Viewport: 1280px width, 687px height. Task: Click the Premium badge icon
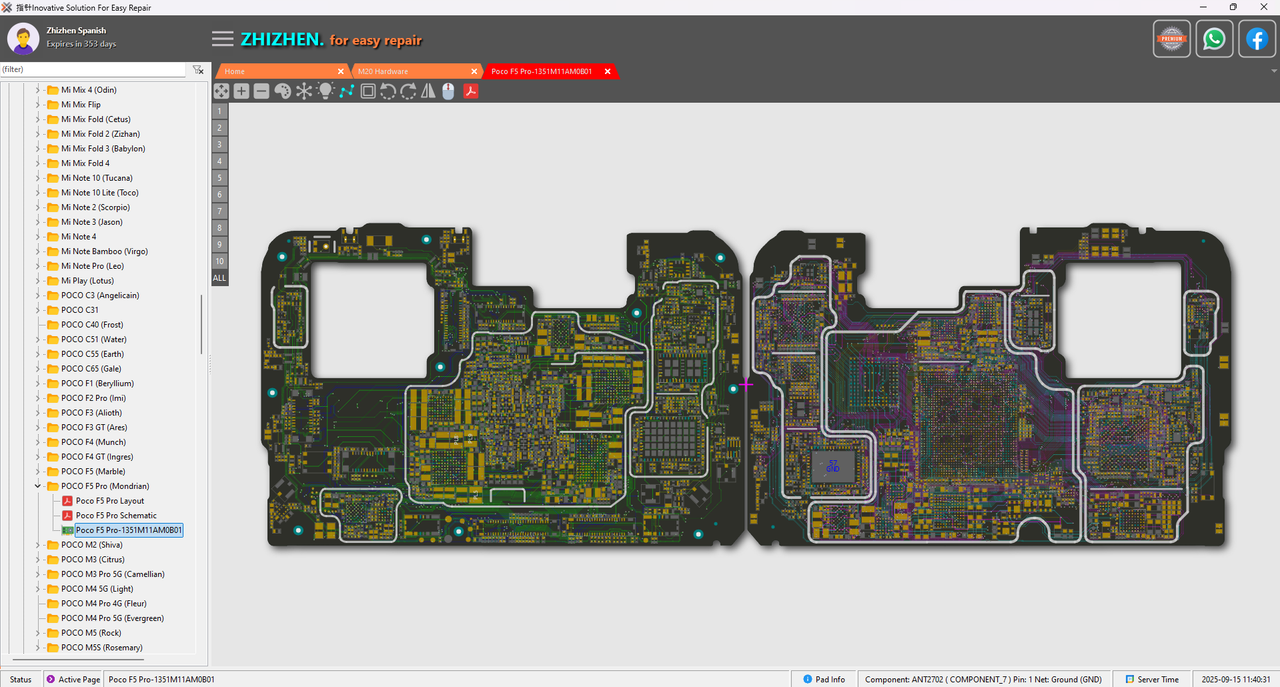tap(1171, 39)
